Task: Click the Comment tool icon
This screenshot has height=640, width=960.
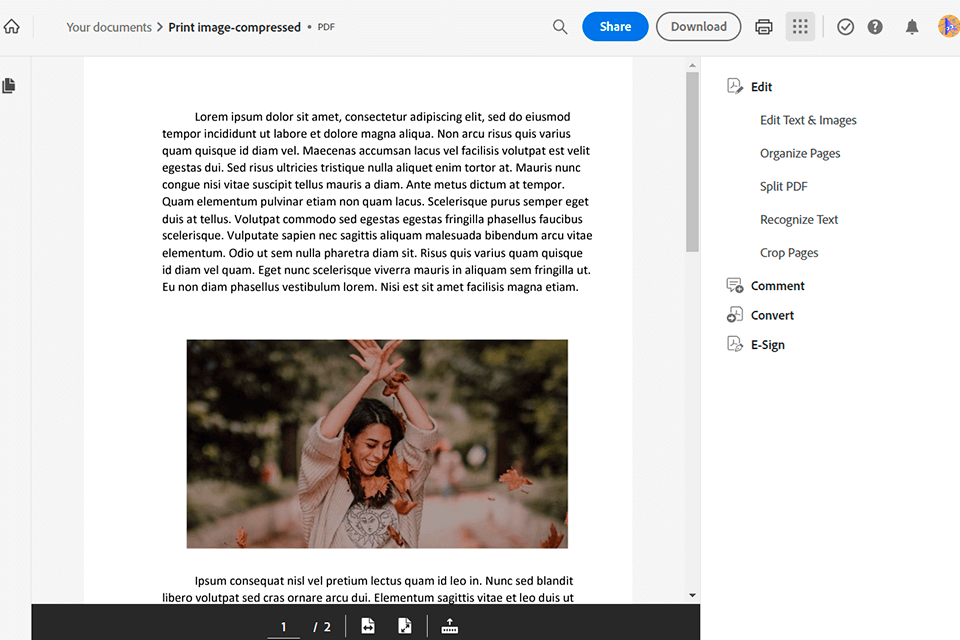Action: (735, 285)
